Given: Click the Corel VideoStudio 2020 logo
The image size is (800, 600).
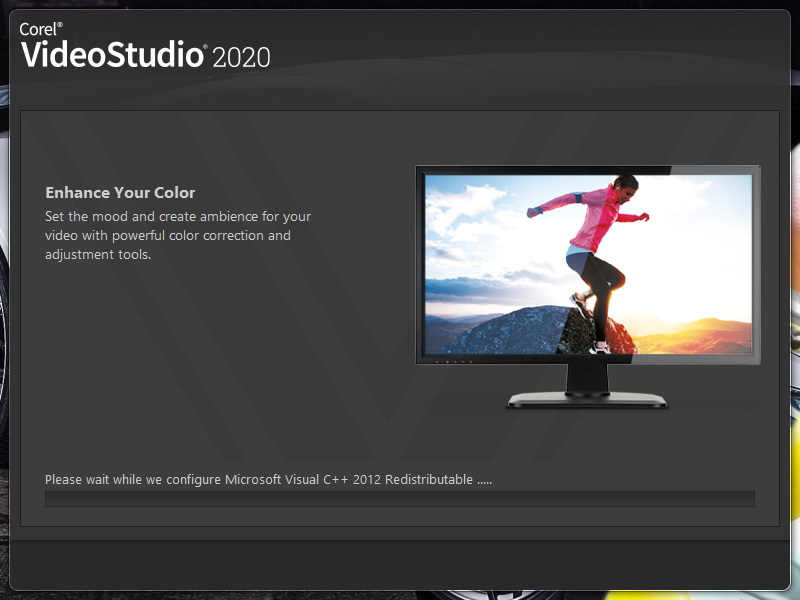Looking at the screenshot, I should (x=145, y=45).
